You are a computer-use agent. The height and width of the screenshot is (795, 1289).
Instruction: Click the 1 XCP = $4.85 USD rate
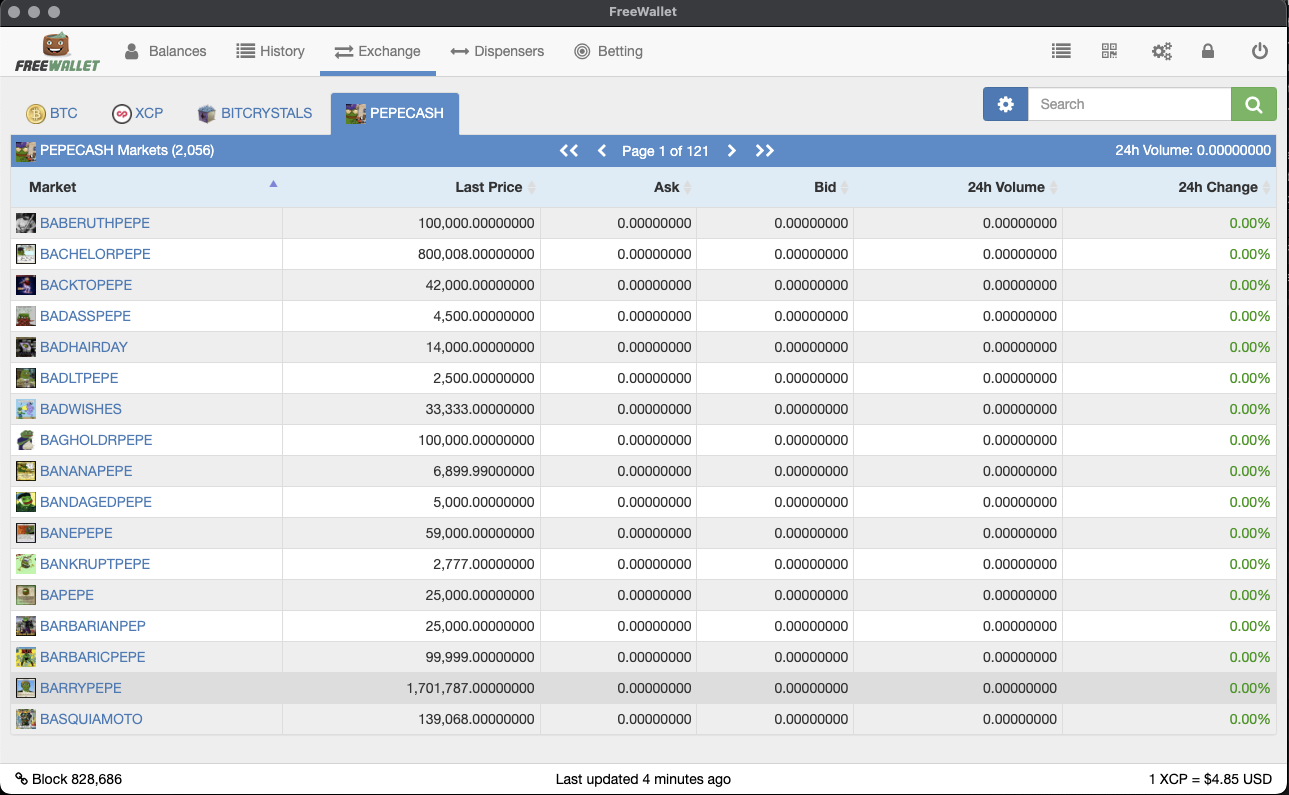(1210, 779)
